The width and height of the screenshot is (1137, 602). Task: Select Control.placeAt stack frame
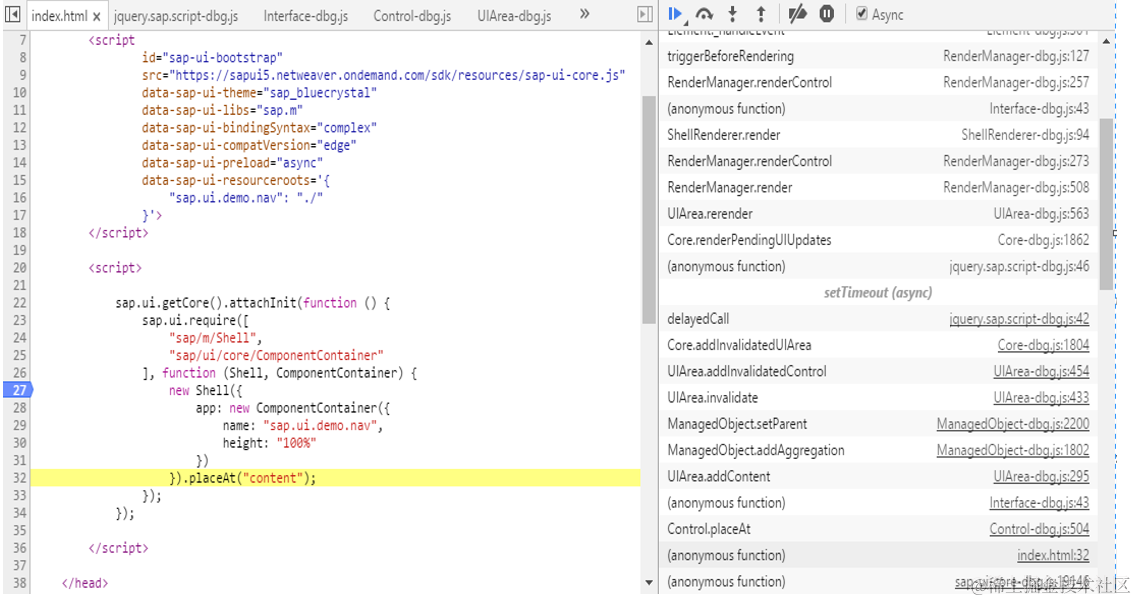tap(878, 529)
